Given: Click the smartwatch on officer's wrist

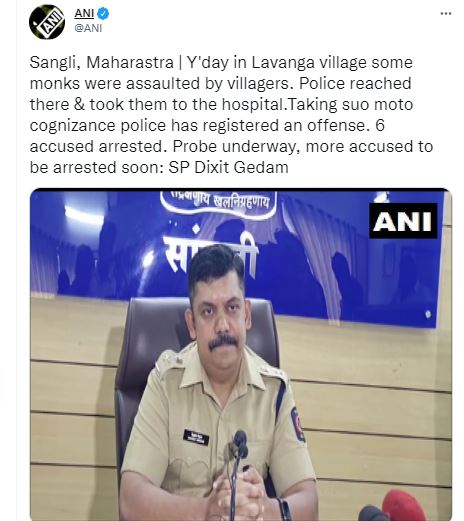Looking at the screenshot, I should click(x=285, y=509).
